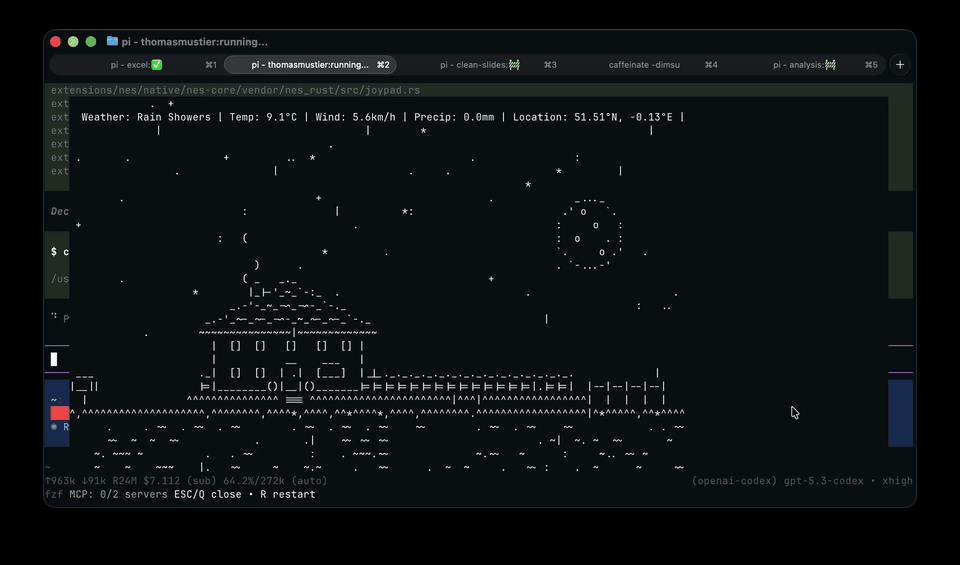Click the '↑963k' tokens-sent status
This screenshot has height=565, width=960.
click(61, 481)
